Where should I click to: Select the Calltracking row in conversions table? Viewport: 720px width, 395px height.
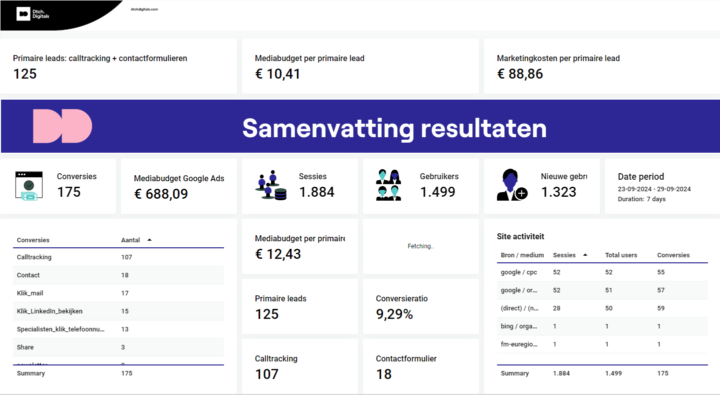pyautogui.click(x=118, y=257)
